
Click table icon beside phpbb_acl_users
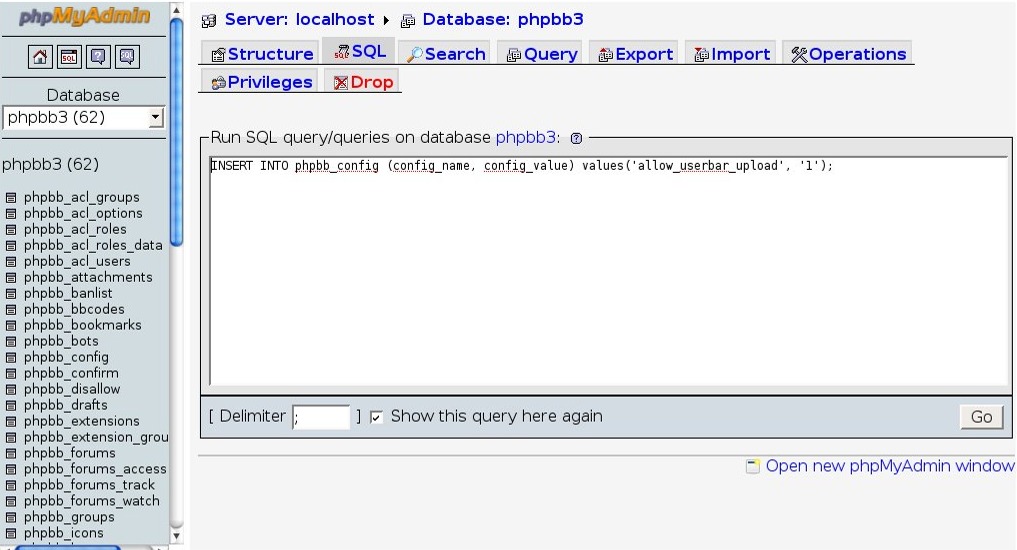(11, 261)
